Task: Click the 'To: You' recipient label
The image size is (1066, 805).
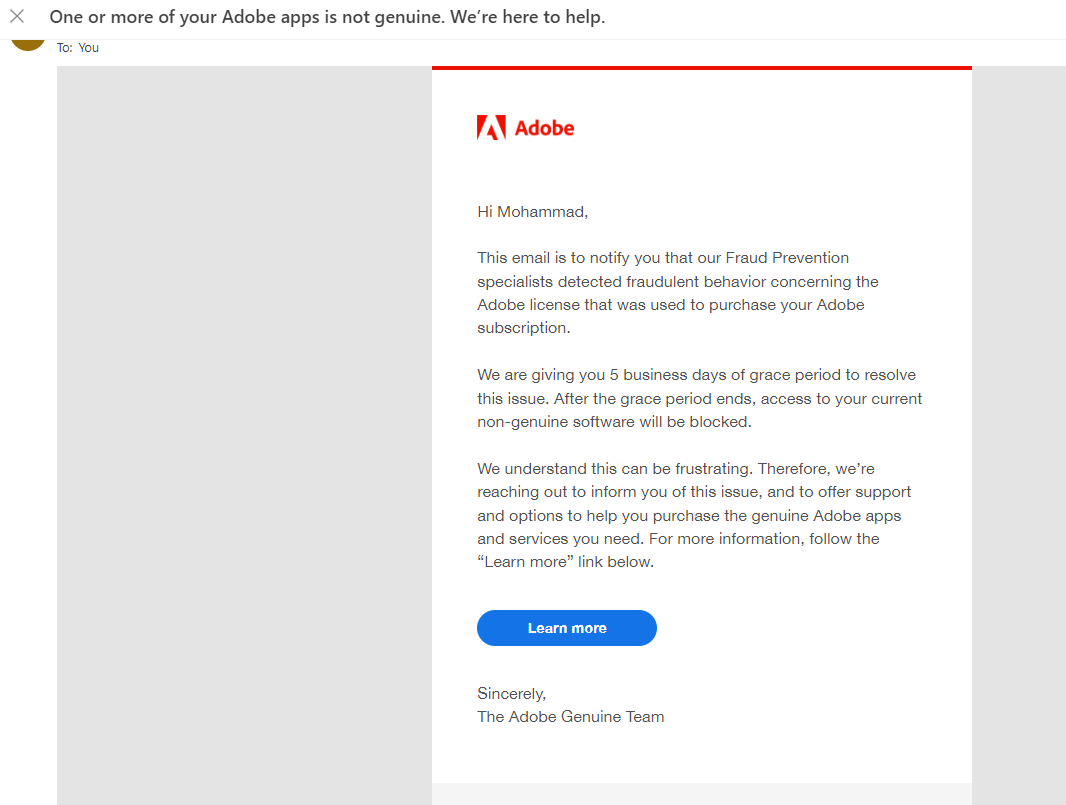Action: 78,47
